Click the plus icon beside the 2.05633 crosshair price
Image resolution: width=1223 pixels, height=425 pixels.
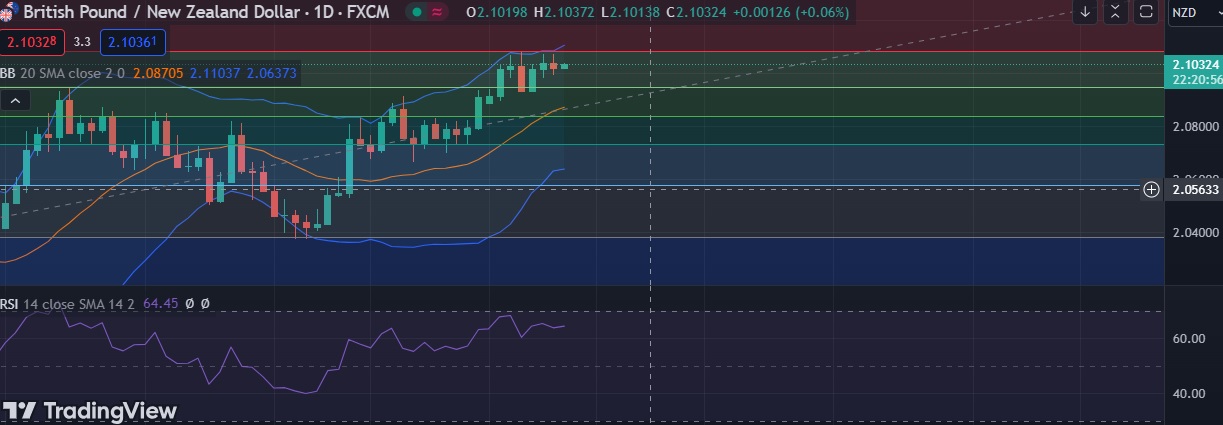(x=1151, y=189)
